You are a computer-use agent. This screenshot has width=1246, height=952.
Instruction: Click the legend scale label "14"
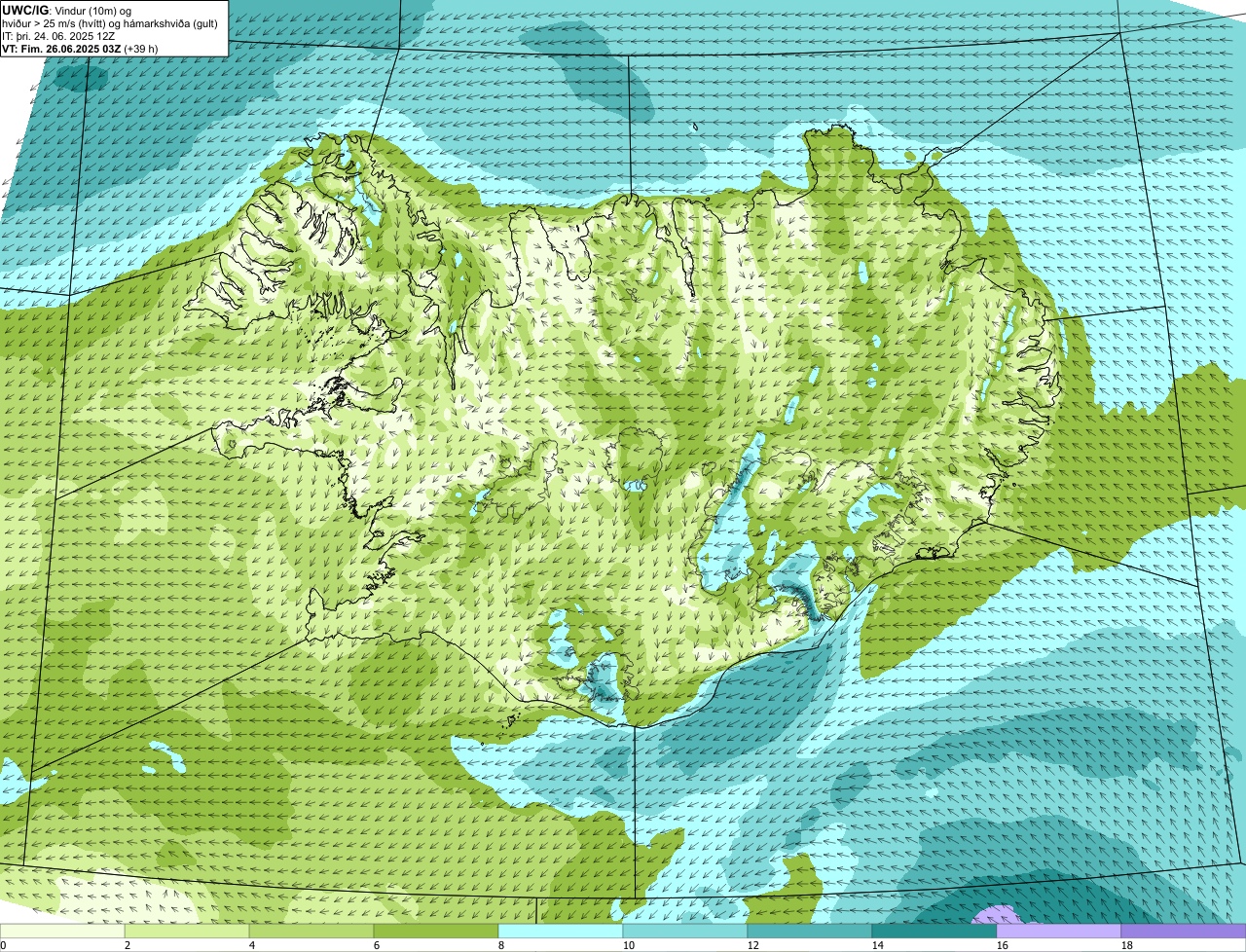coord(878,945)
